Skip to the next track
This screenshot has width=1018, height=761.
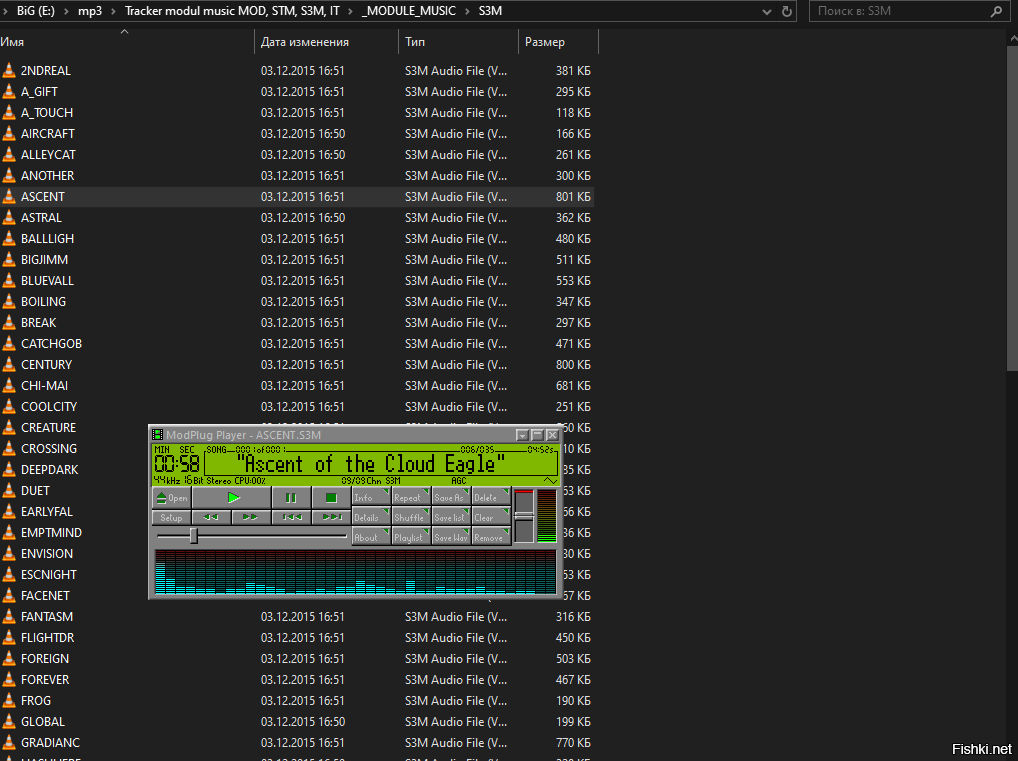coord(331,517)
